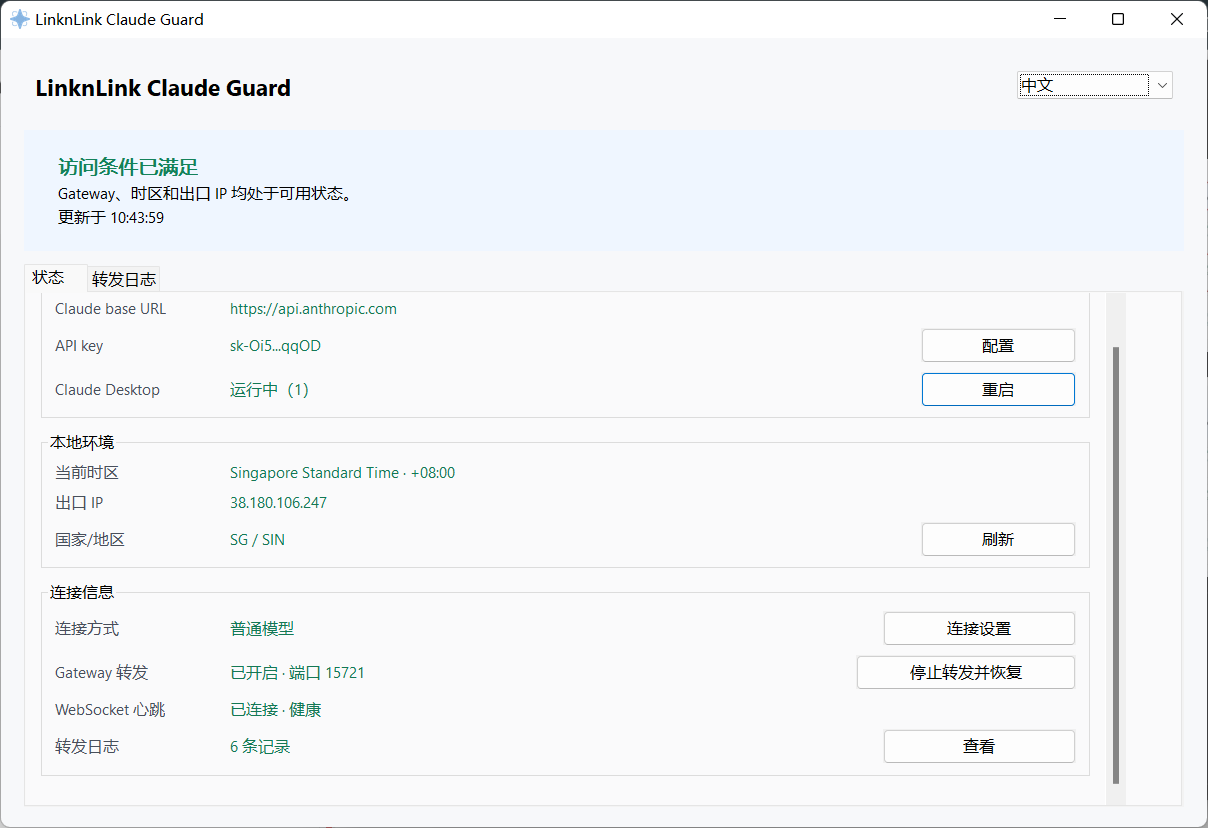The image size is (1208, 828).
Task: Click the 当前时区 label
Action: [87, 473]
